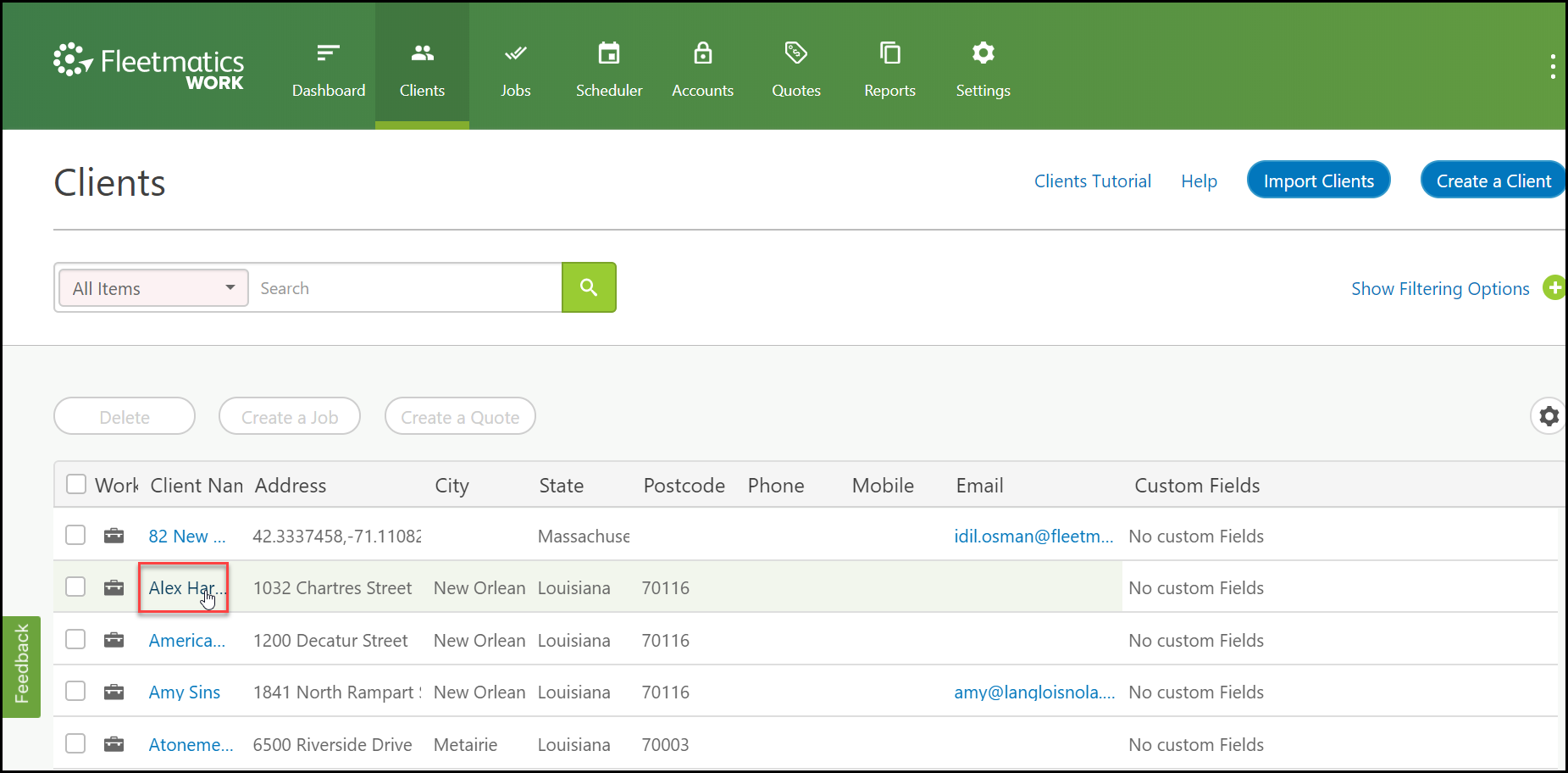Sort by the State column header
The height and width of the screenshot is (773, 1568).
[561, 485]
